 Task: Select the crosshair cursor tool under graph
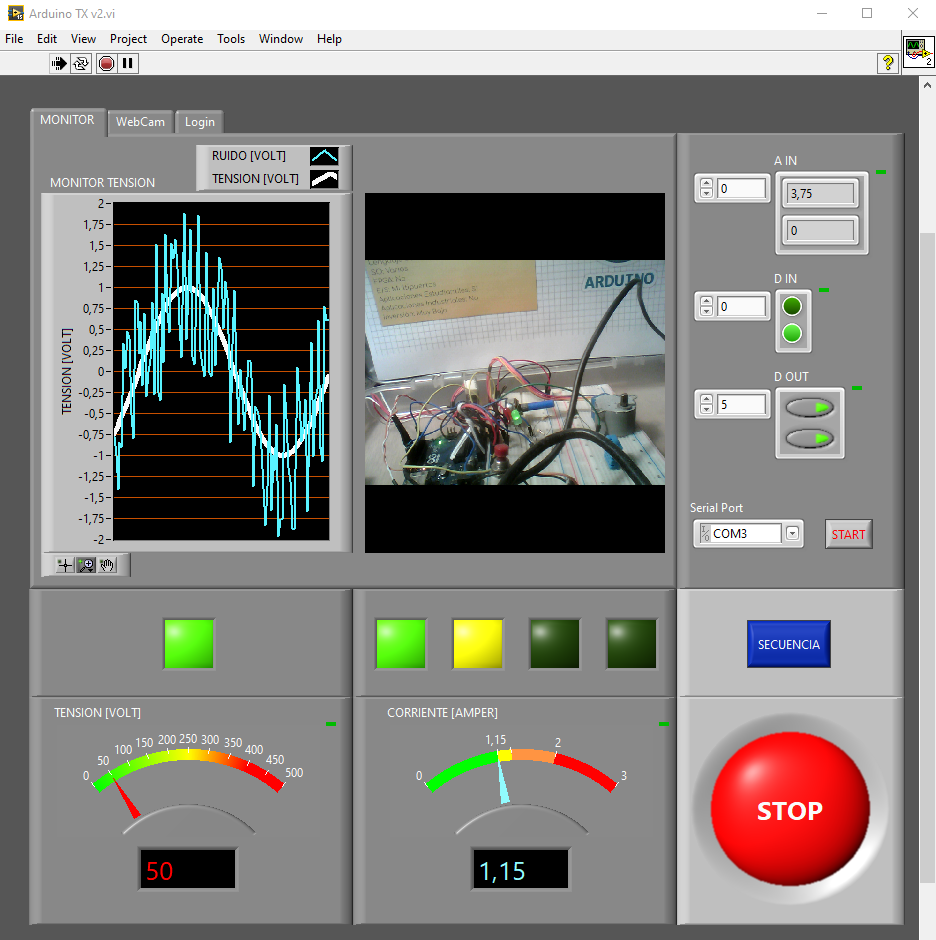65,565
